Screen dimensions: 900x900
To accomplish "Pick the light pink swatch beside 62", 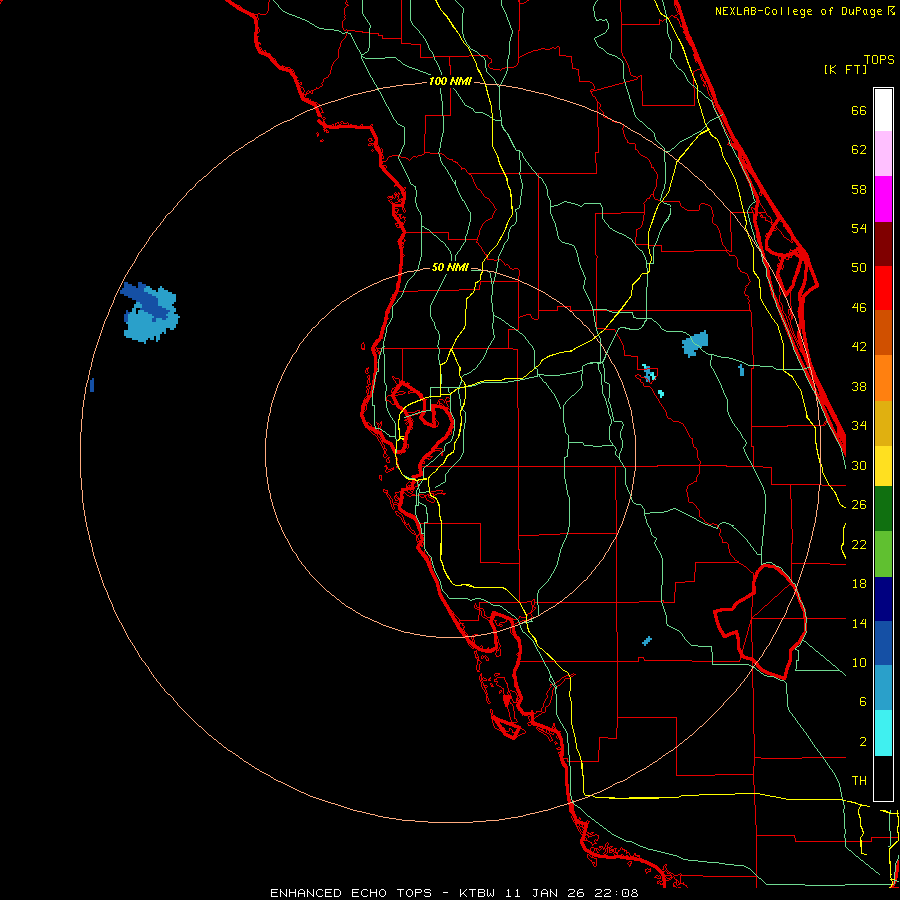I will [x=883, y=153].
